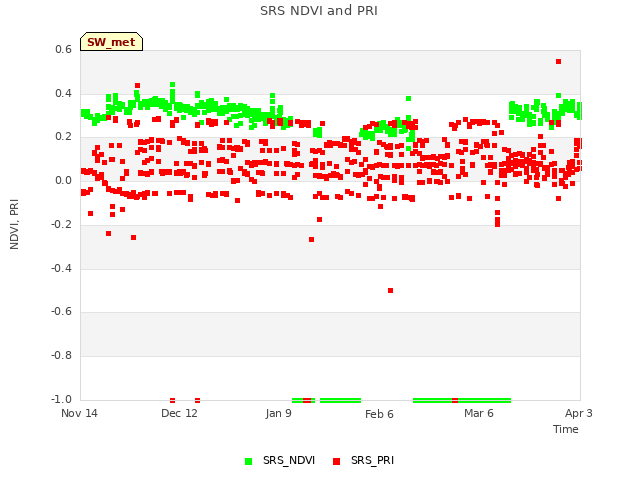
Task: Click the -0.4 y-axis tick label
Action: 61,268
